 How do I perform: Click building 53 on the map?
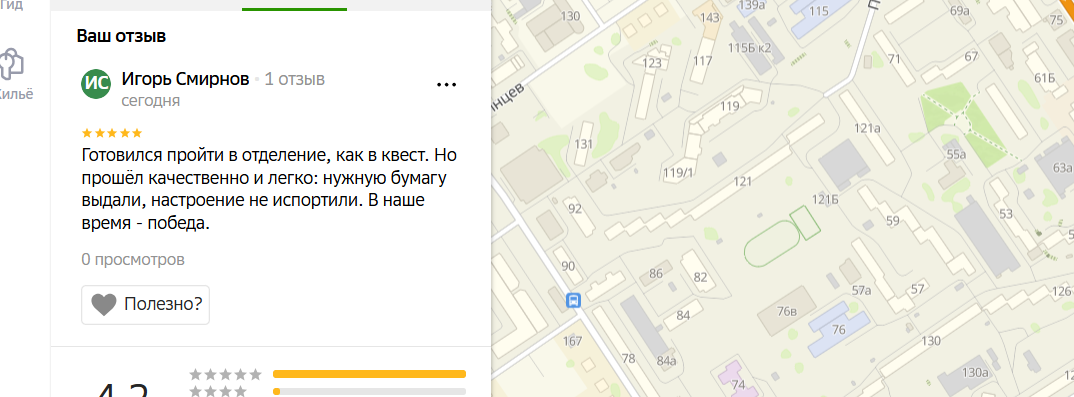[x=1006, y=214]
